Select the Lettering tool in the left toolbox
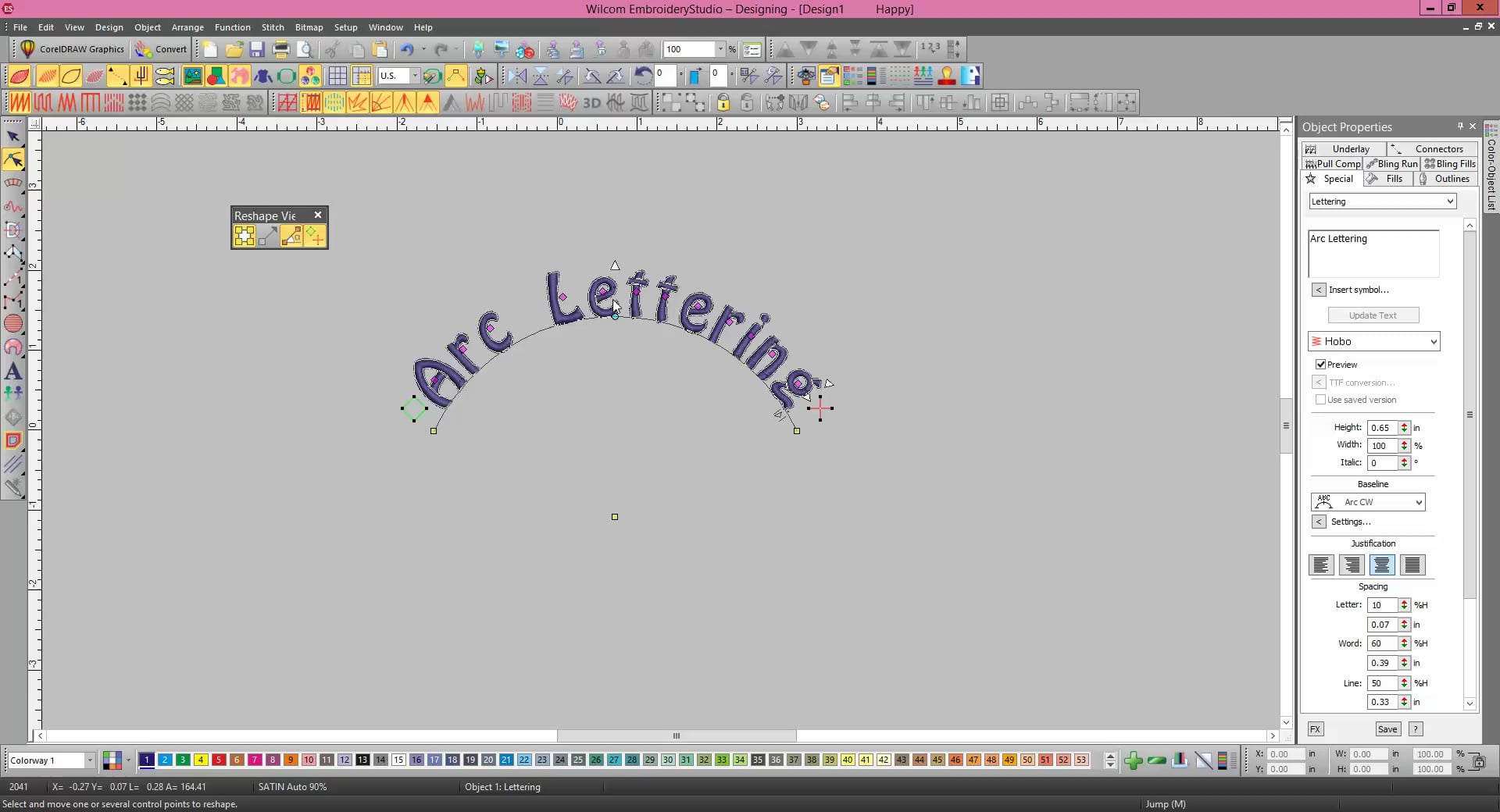Viewport: 1500px width, 812px height. coord(14,372)
